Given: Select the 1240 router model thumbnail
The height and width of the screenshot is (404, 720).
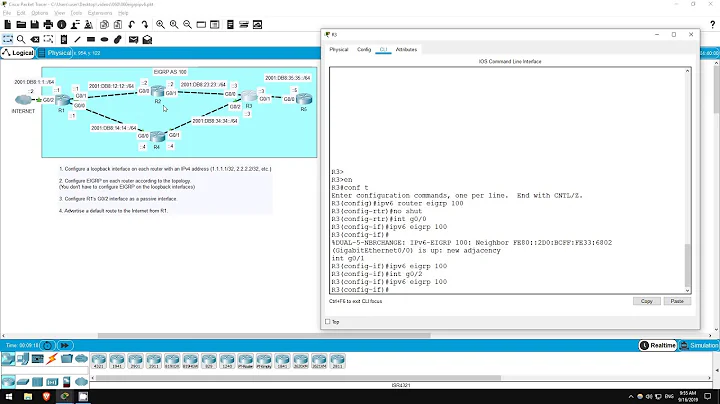Looking at the screenshot, I should pos(227,361).
